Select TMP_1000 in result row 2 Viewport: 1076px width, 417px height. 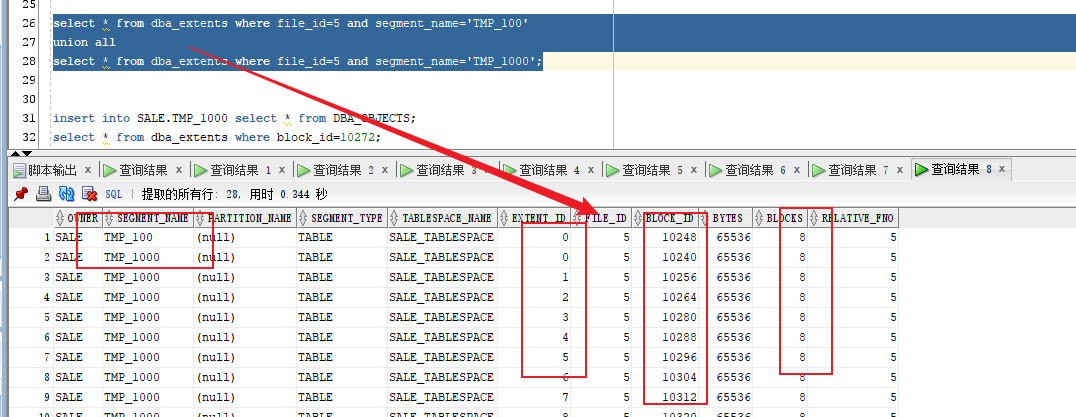pyautogui.click(x=148, y=257)
